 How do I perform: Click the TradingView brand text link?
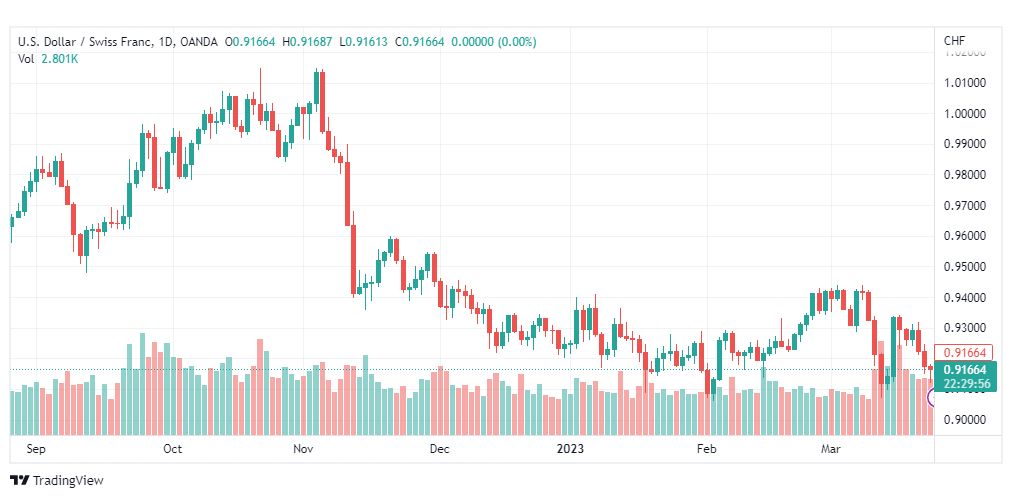tap(68, 481)
